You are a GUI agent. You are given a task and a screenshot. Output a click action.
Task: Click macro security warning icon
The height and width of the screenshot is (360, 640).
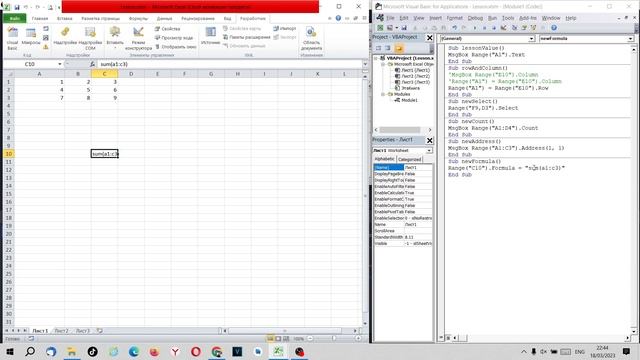click(x=46, y=47)
